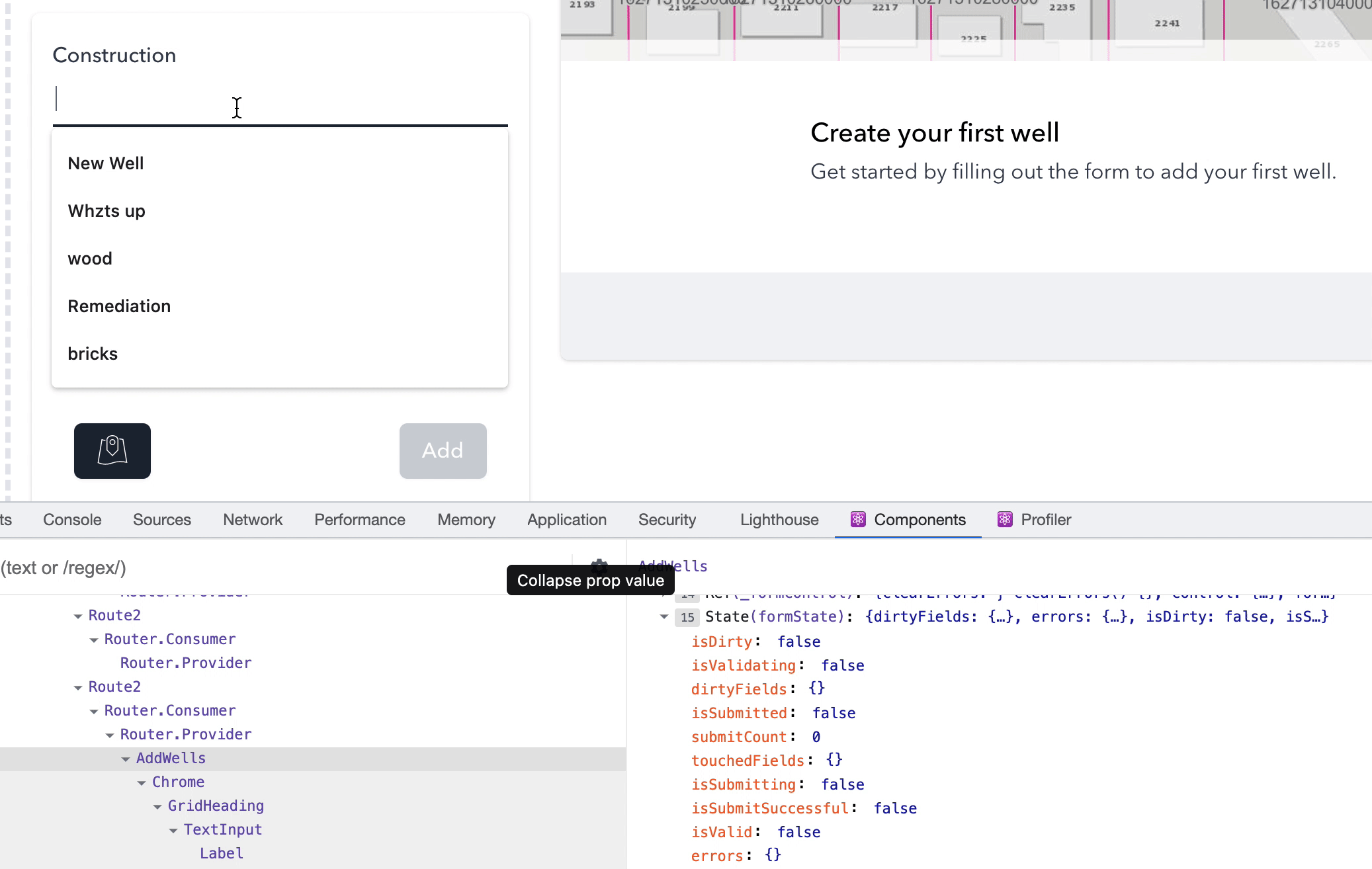Choose 'bricks' from the list
Image resolution: width=1372 pixels, height=869 pixels.
coord(280,354)
